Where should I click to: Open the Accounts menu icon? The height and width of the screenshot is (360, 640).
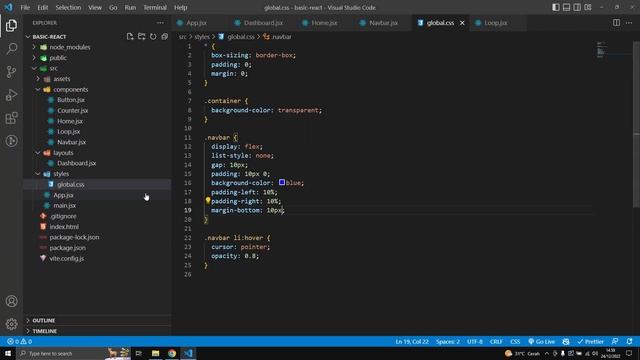click(x=11, y=301)
